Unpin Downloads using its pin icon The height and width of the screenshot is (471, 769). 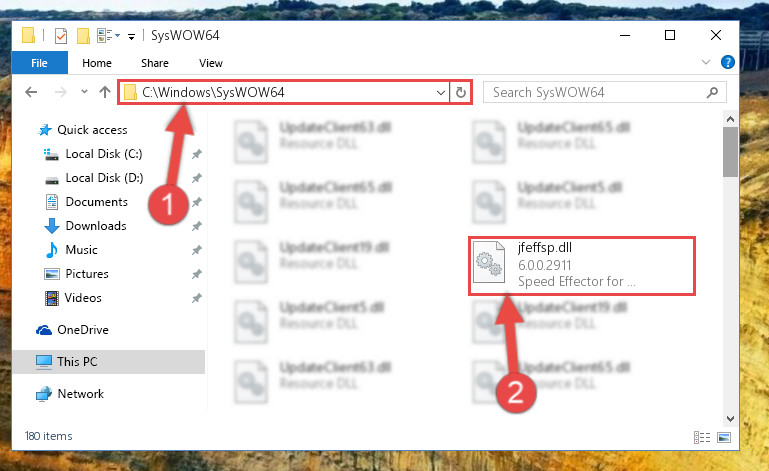pyautogui.click(x=197, y=226)
